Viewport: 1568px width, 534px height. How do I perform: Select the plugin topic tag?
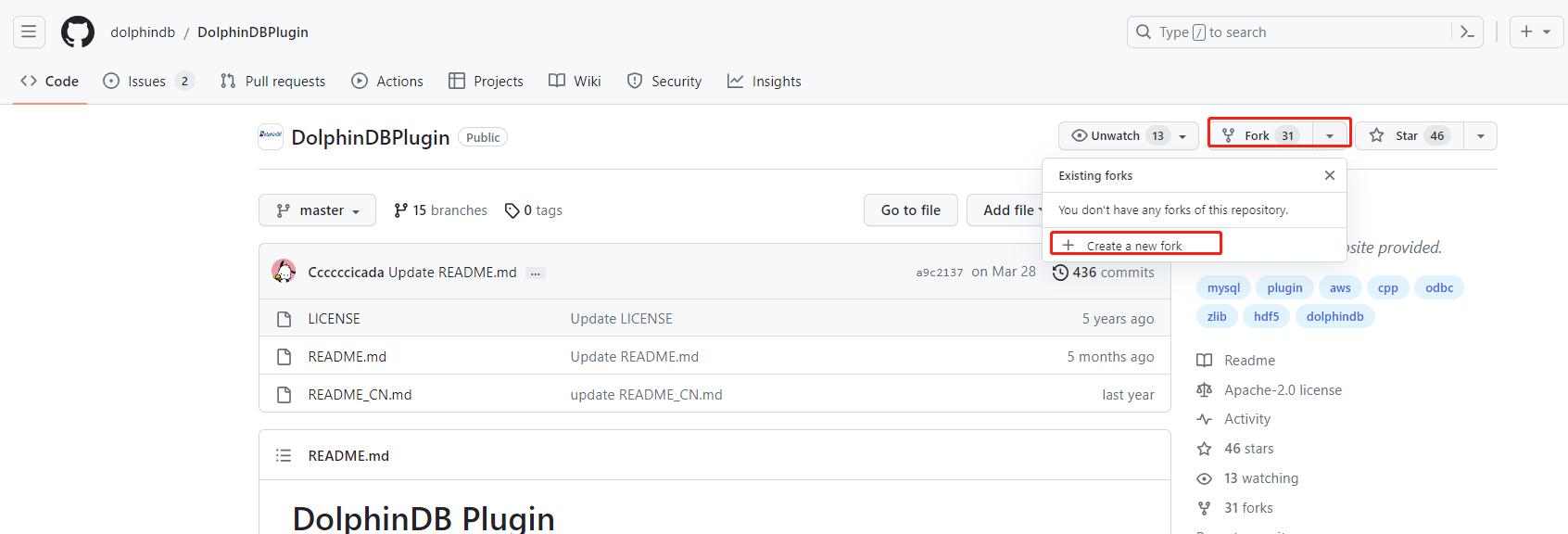pos(1284,287)
